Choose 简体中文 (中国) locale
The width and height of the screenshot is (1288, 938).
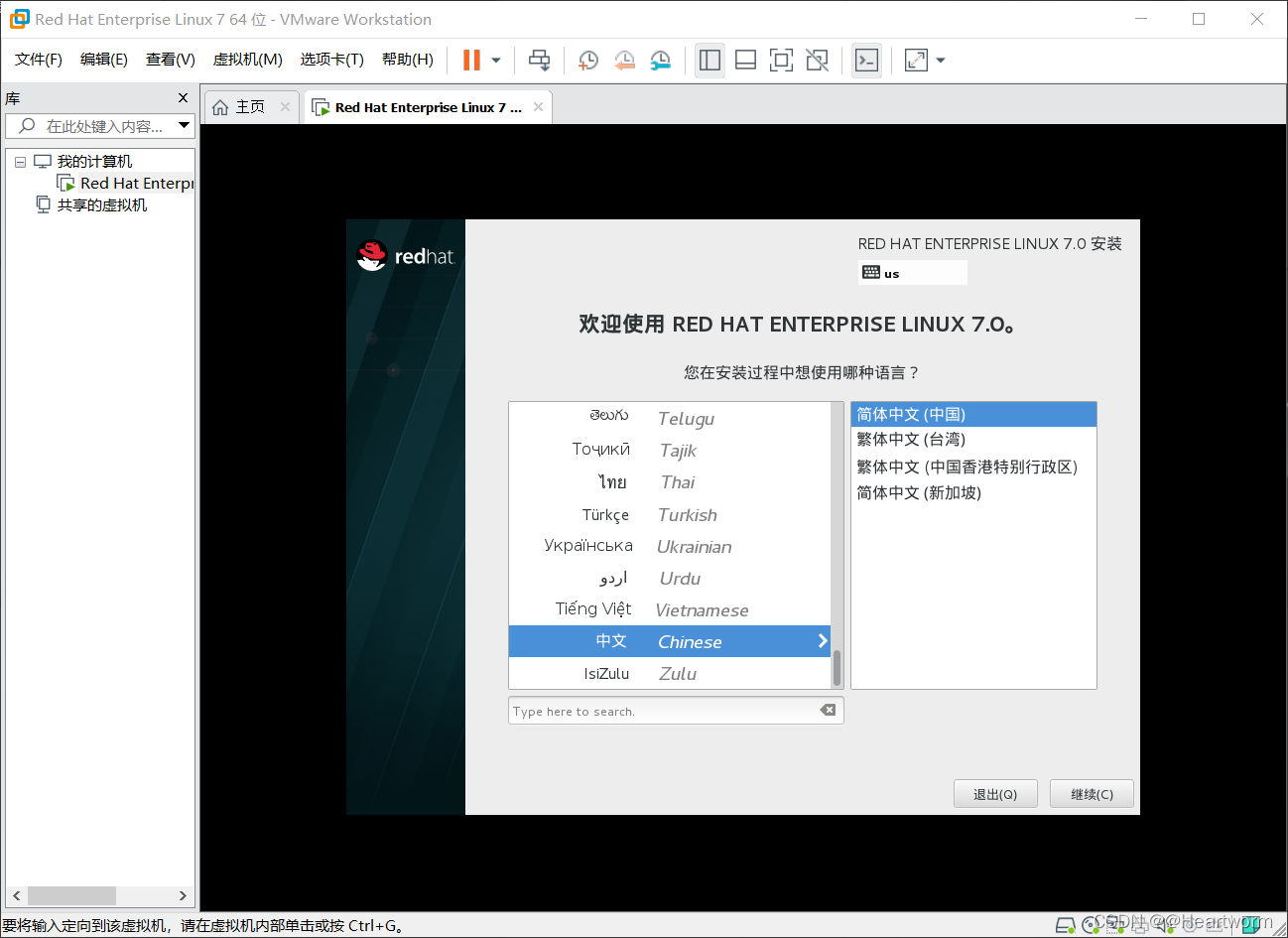tap(973, 414)
